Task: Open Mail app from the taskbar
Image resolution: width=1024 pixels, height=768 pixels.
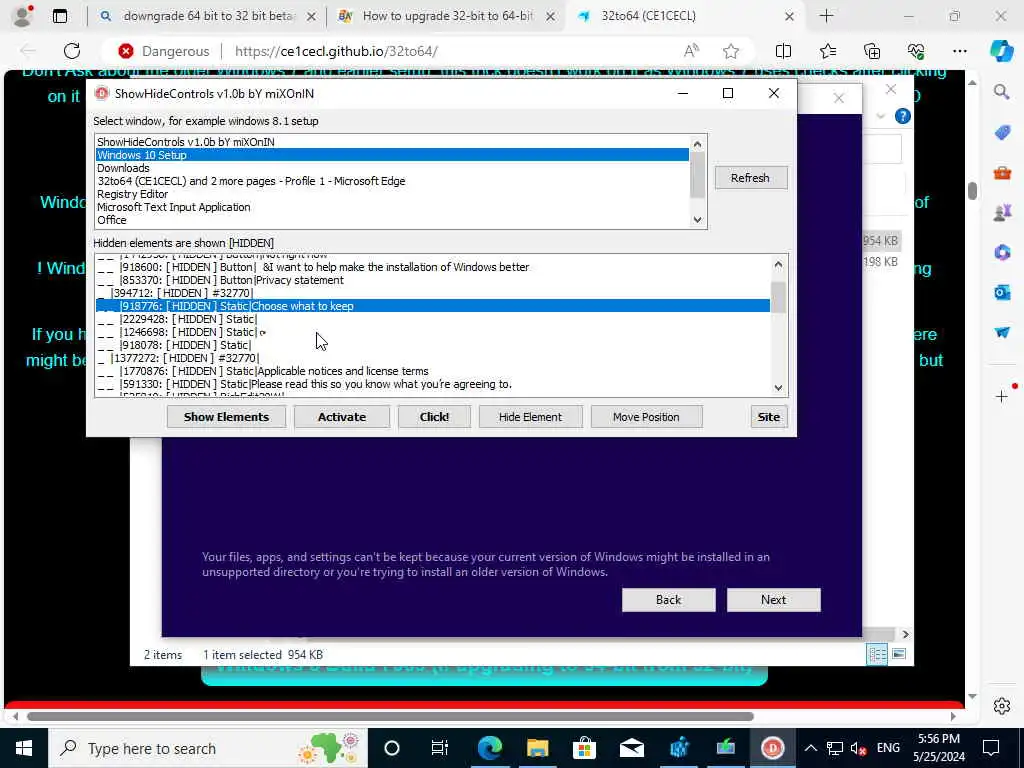Action: point(632,748)
